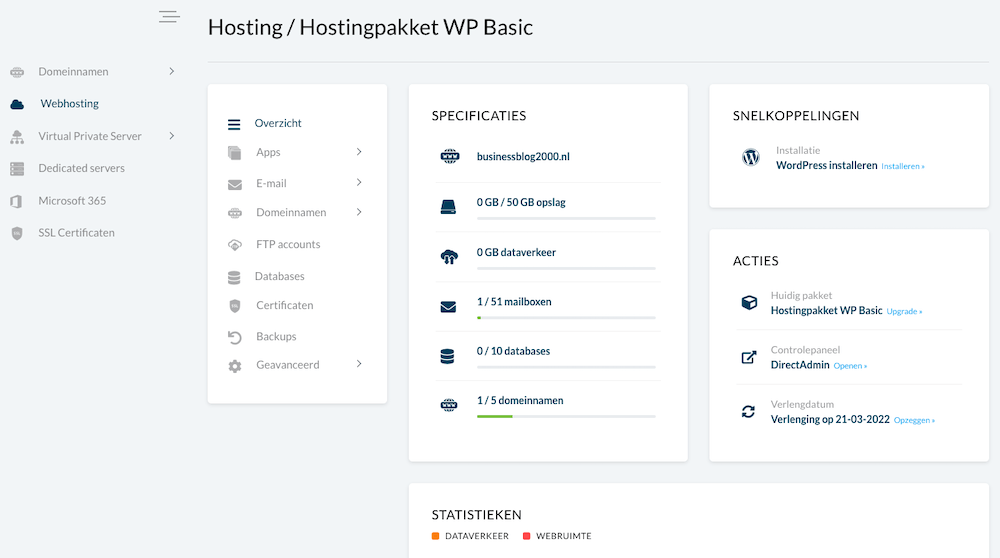
Task: Open Webhosting in the left sidebar
Action: click(x=70, y=103)
